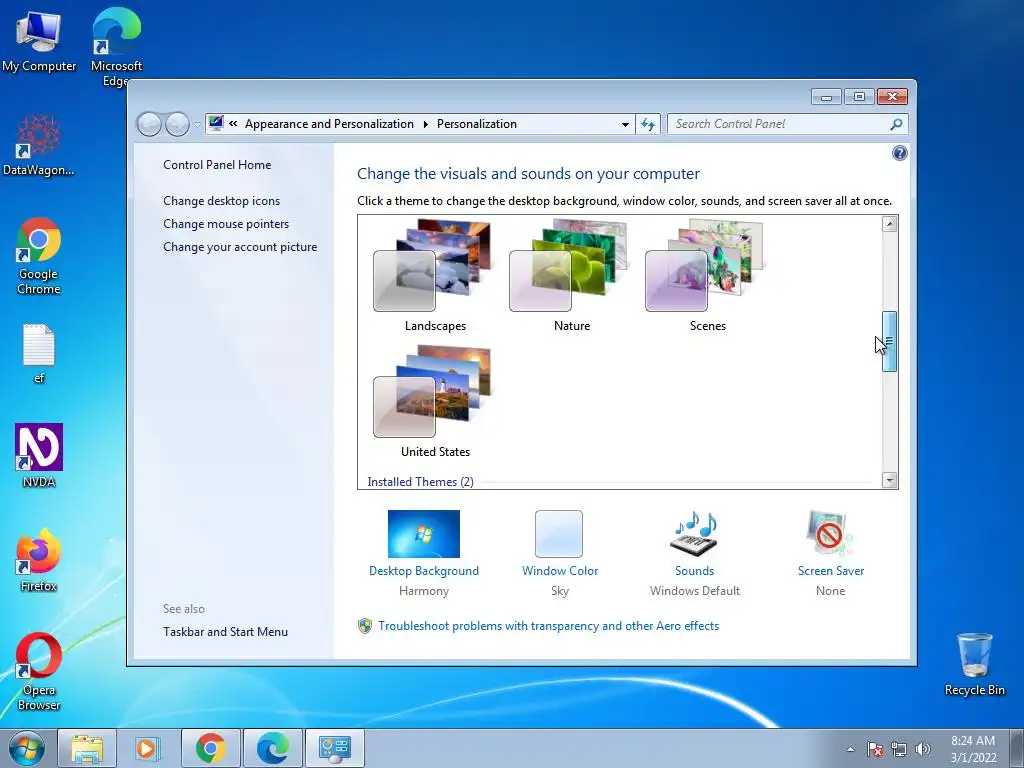Select the ef text file on desktop

click(x=39, y=353)
